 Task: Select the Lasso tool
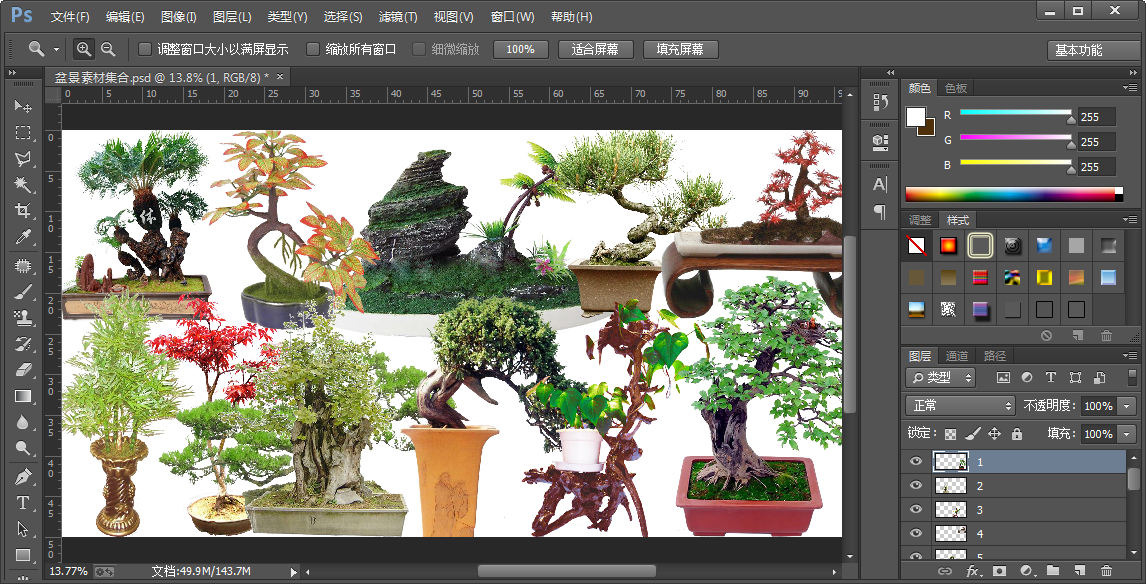click(x=23, y=159)
